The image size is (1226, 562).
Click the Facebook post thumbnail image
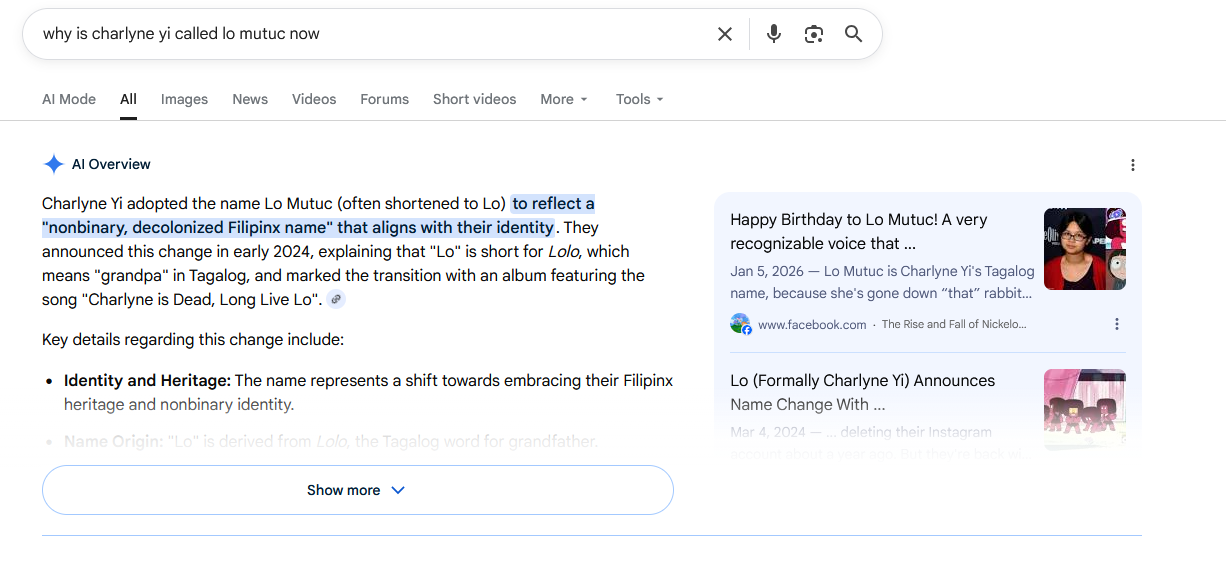pyautogui.click(x=1084, y=249)
